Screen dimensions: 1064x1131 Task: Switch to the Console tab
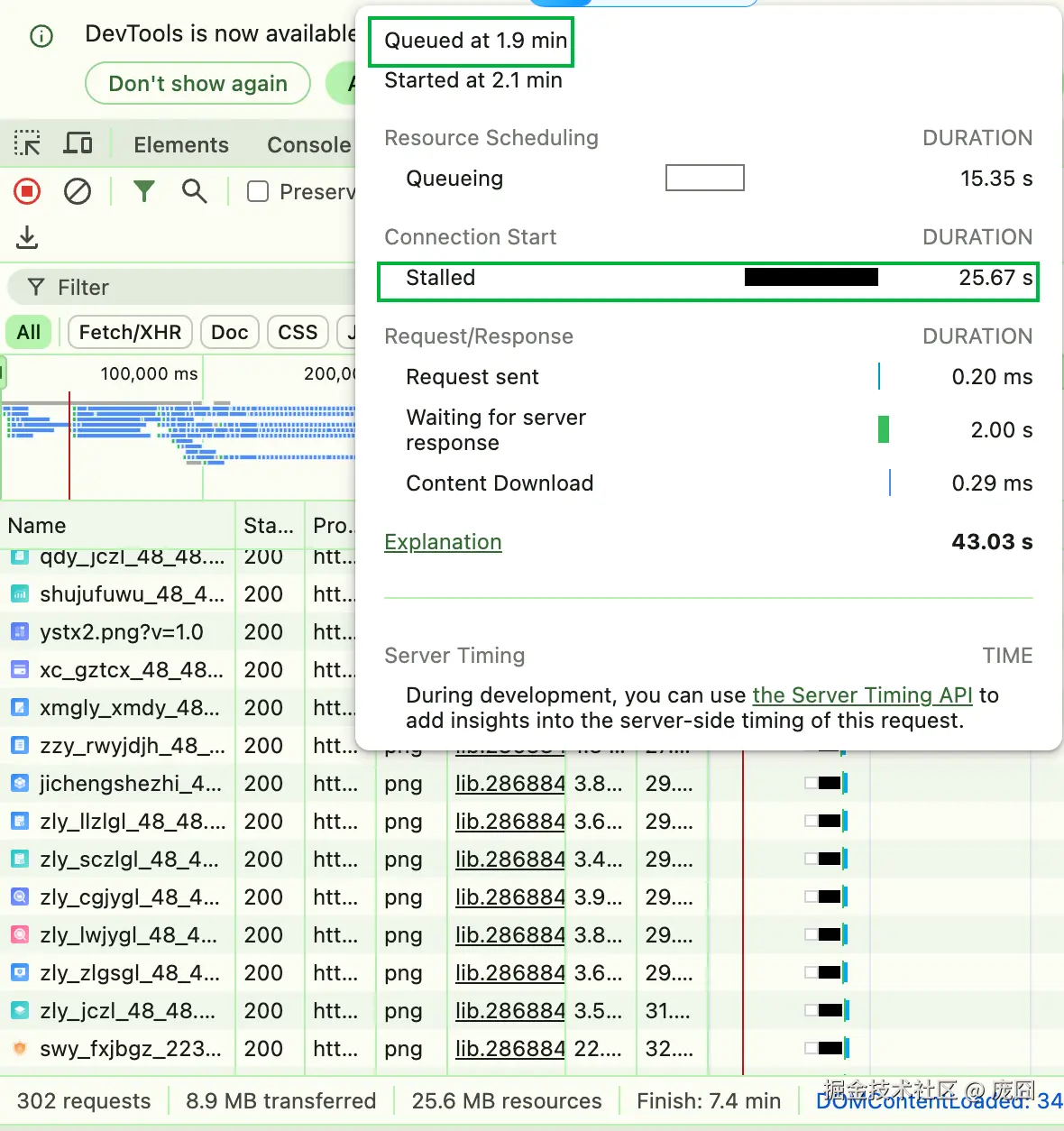[309, 145]
